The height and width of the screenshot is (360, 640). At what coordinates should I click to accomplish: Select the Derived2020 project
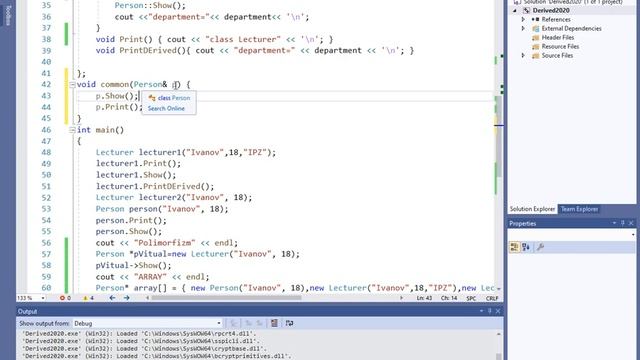coord(551,11)
